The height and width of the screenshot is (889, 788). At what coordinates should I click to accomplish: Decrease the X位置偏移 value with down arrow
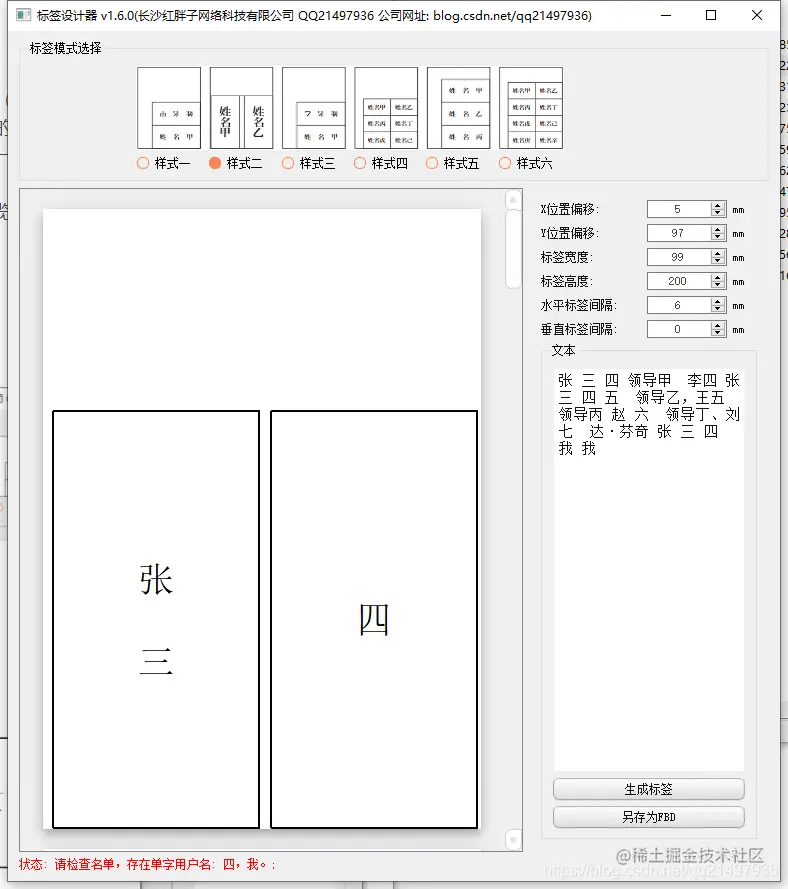[718, 213]
